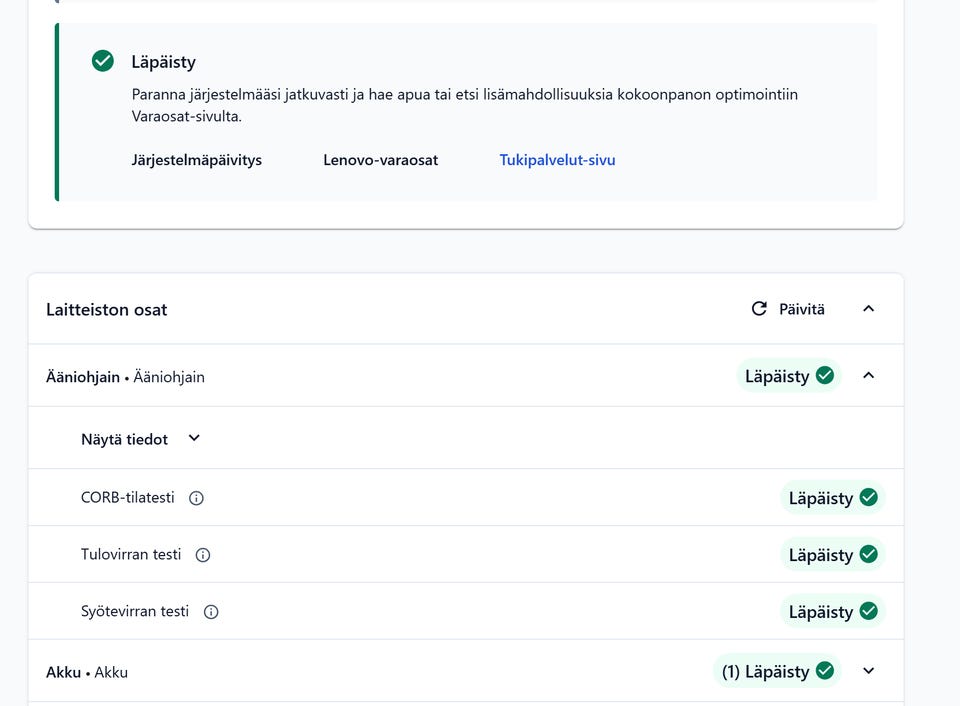Screen dimensions: 960x706
Task: Click the refresh icon next to Päivitä
Action: coord(759,309)
